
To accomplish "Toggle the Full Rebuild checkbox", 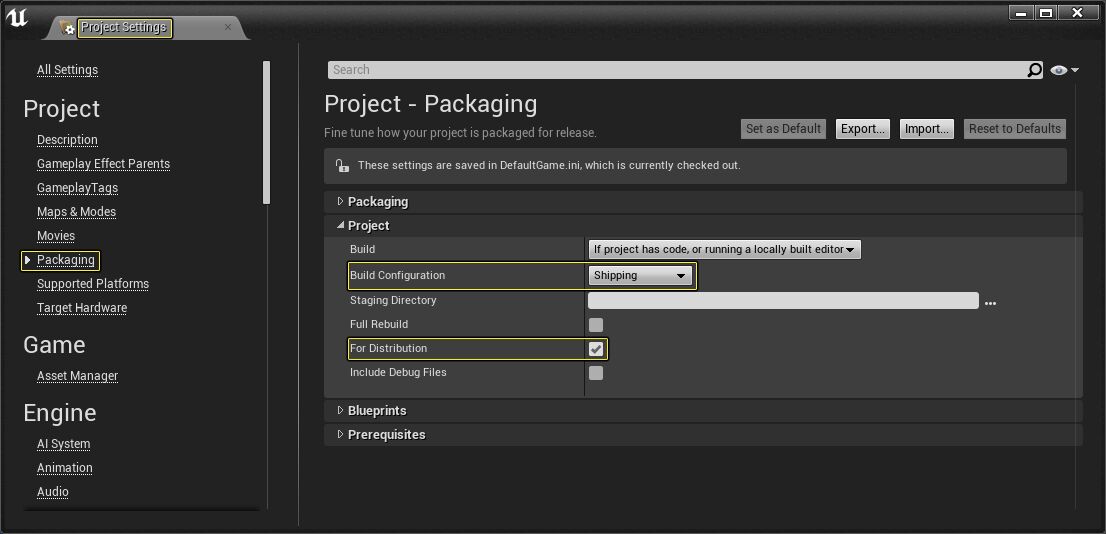I will pyautogui.click(x=596, y=325).
